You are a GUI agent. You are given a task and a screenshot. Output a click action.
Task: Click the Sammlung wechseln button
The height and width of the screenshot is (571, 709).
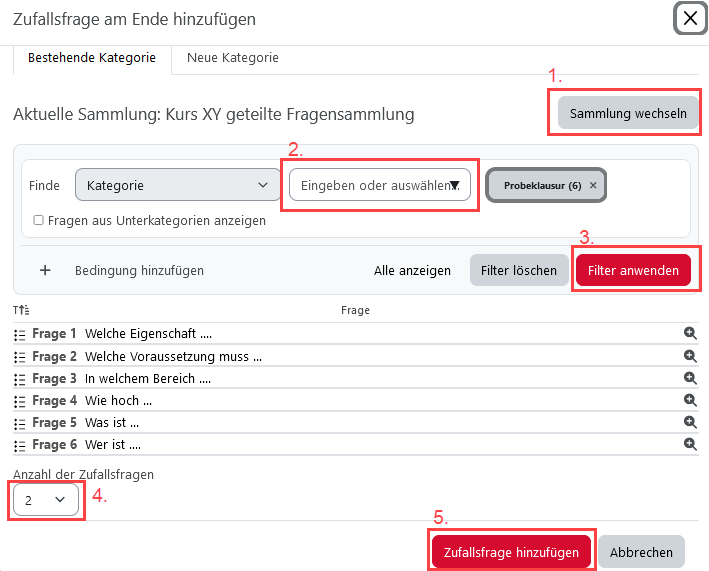click(628, 114)
